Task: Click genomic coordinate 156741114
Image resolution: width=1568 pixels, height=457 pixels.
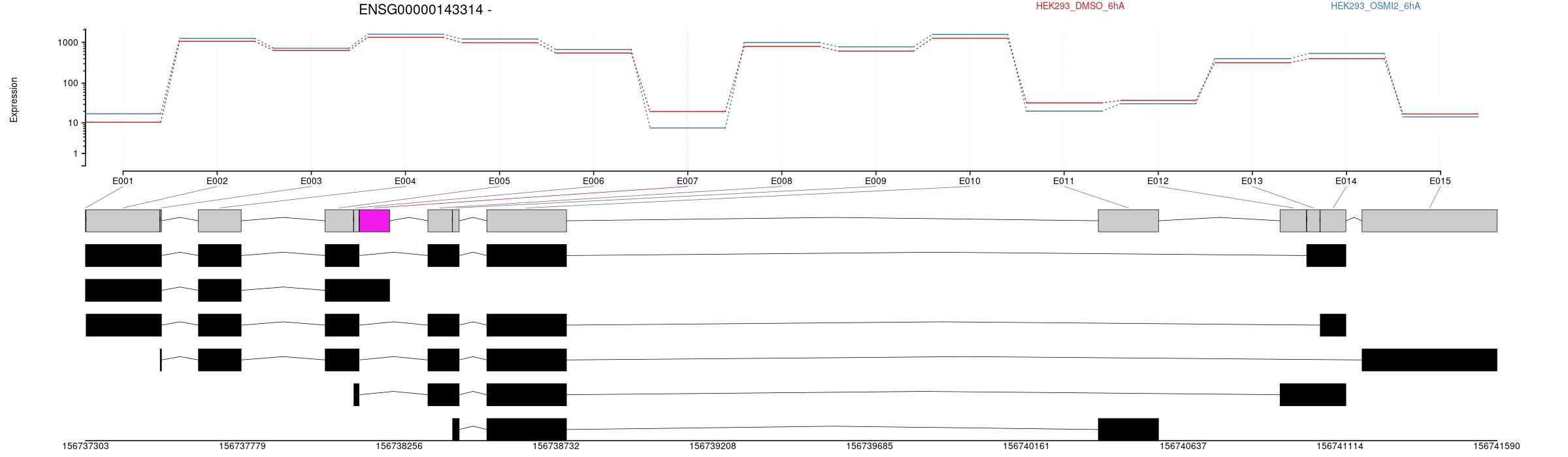Action: click(x=1340, y=447)
